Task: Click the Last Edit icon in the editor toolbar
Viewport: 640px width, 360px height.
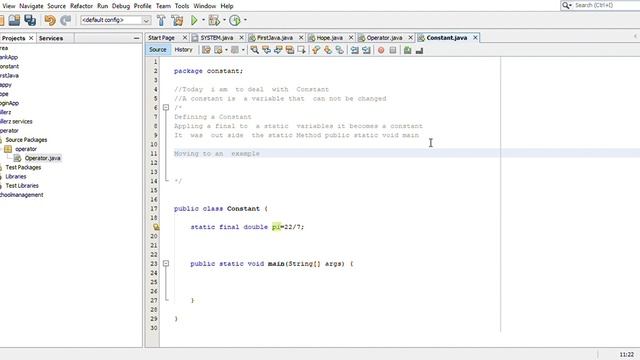Action: click(x=206, y=50)
